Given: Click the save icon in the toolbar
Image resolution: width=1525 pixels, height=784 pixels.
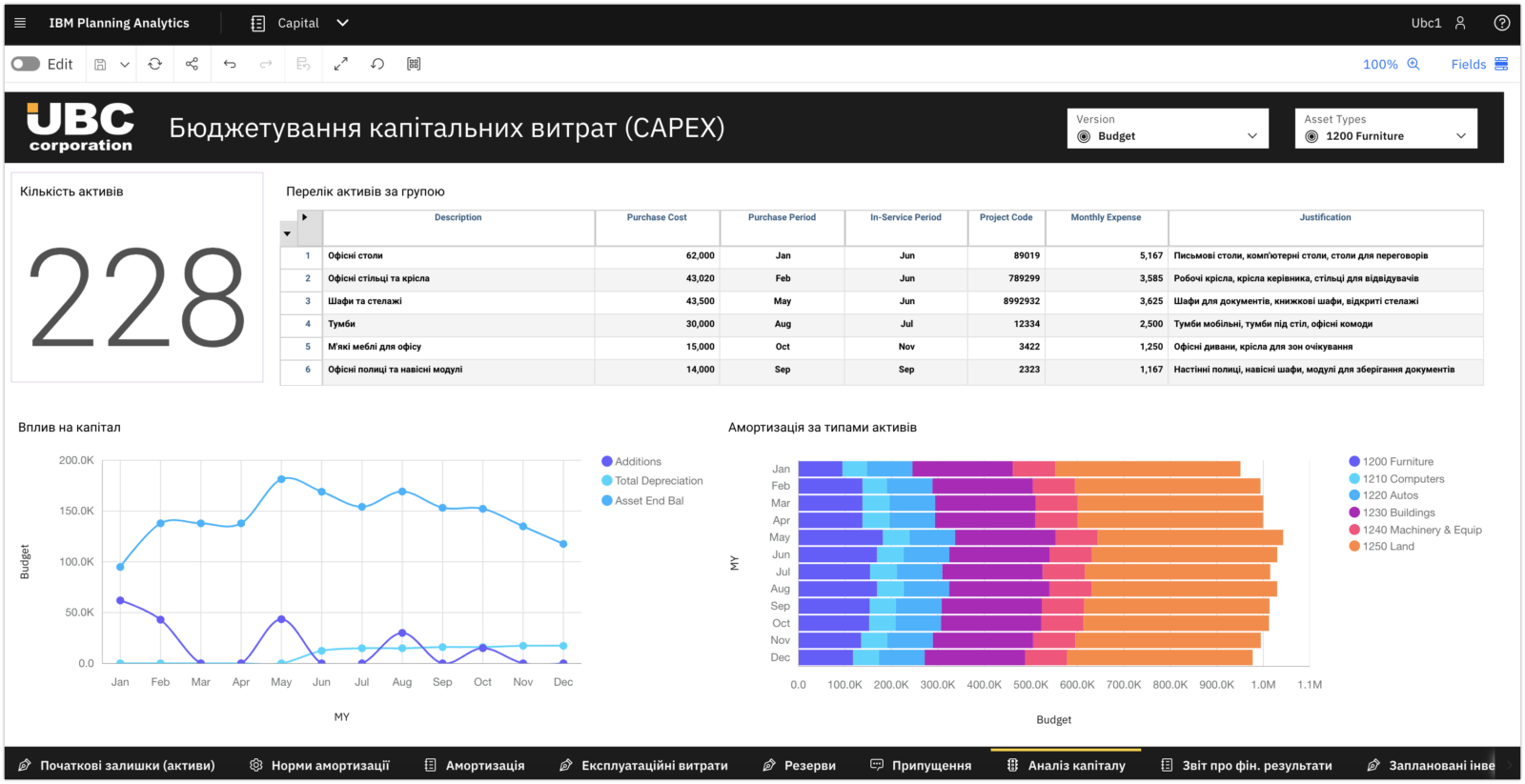Looking at the screenshot, I should pyautogui.click(x=100, y=64).
